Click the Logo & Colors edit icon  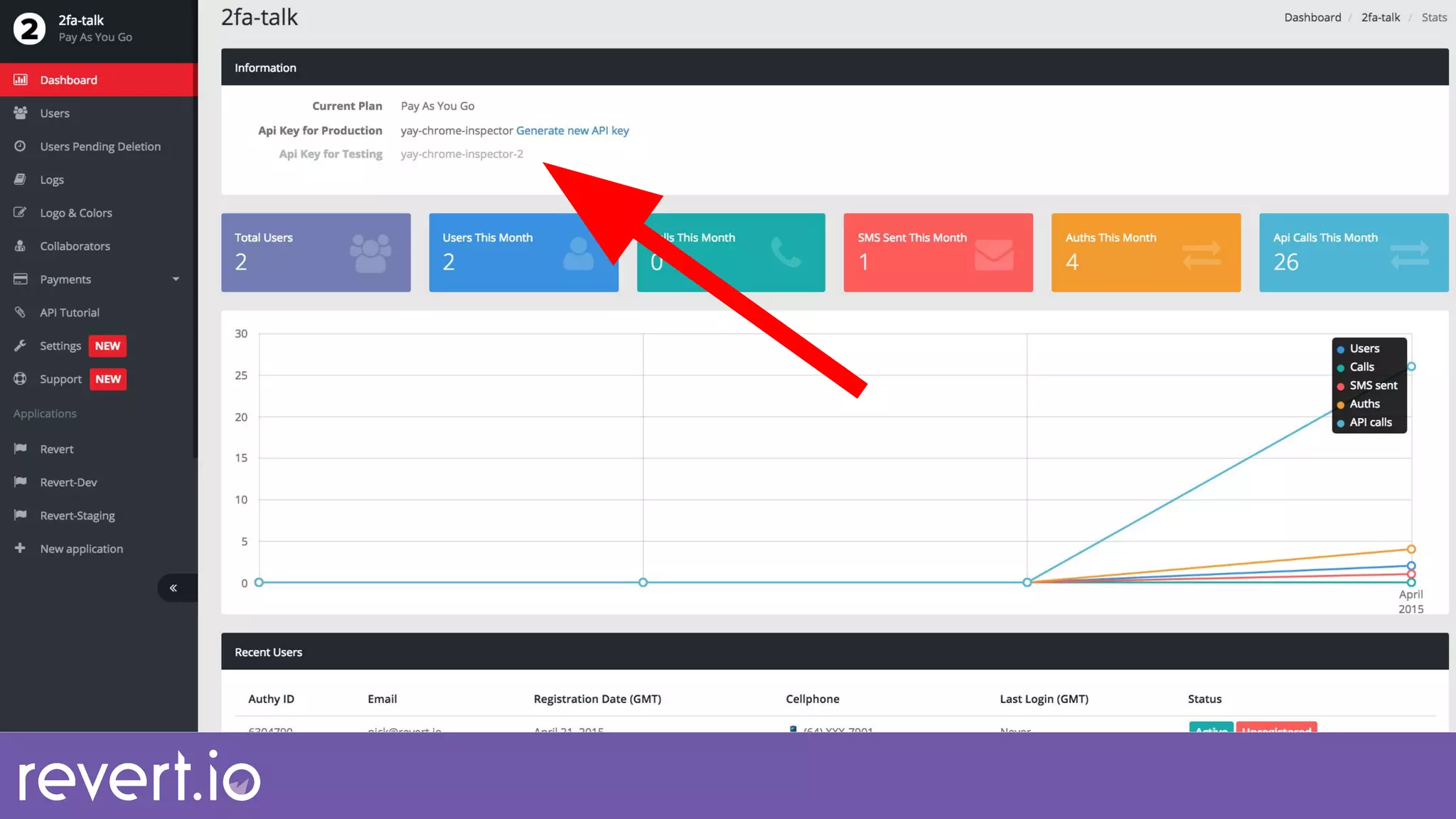click(20, 213)
